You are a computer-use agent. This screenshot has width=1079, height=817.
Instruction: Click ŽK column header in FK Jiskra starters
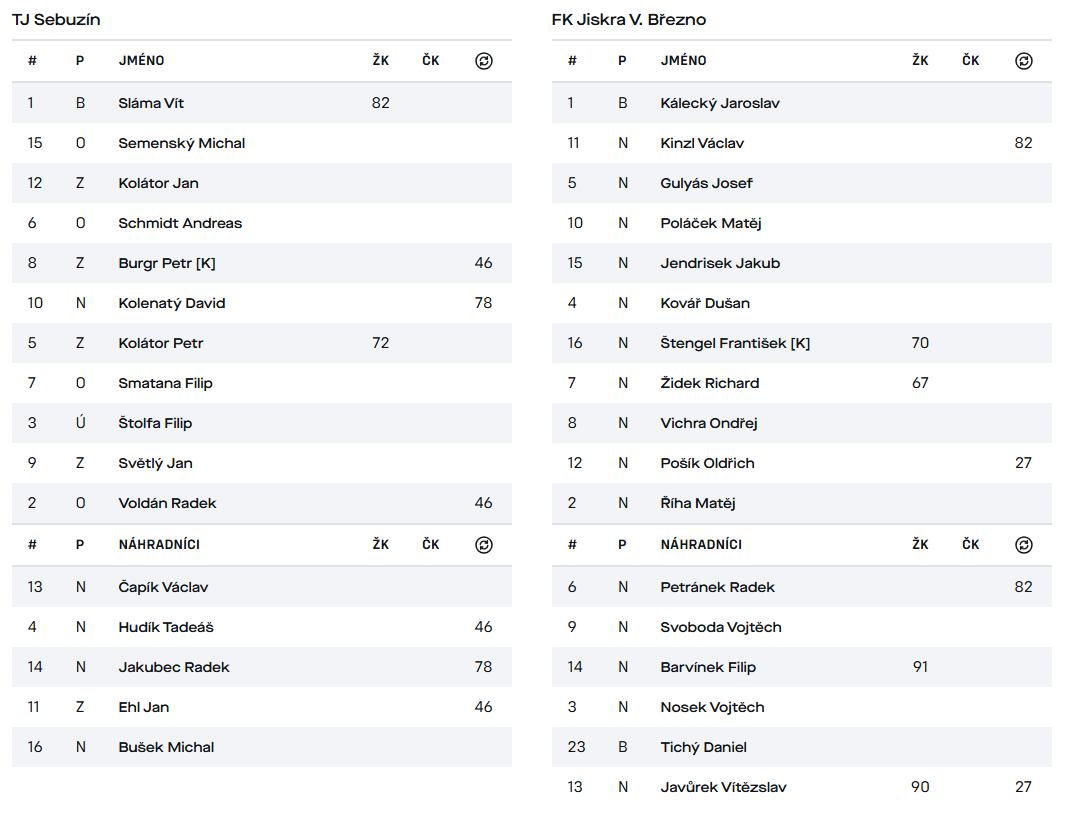click(920, 61)
